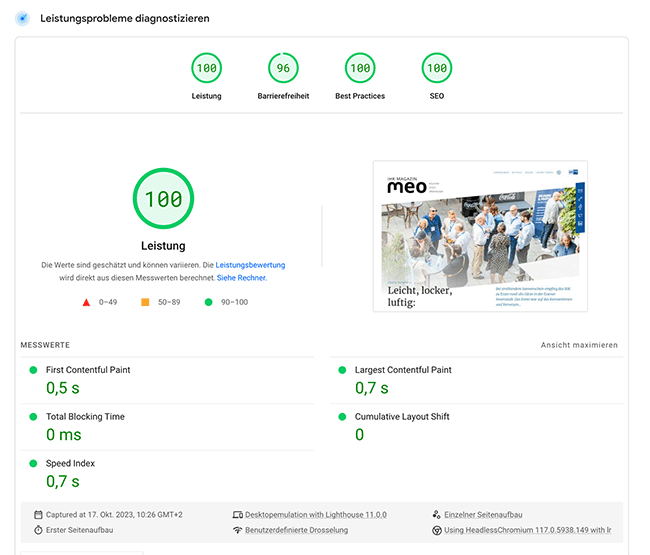Open the SEO score gauge
The image size is (650, 555).
pos(436,69)
